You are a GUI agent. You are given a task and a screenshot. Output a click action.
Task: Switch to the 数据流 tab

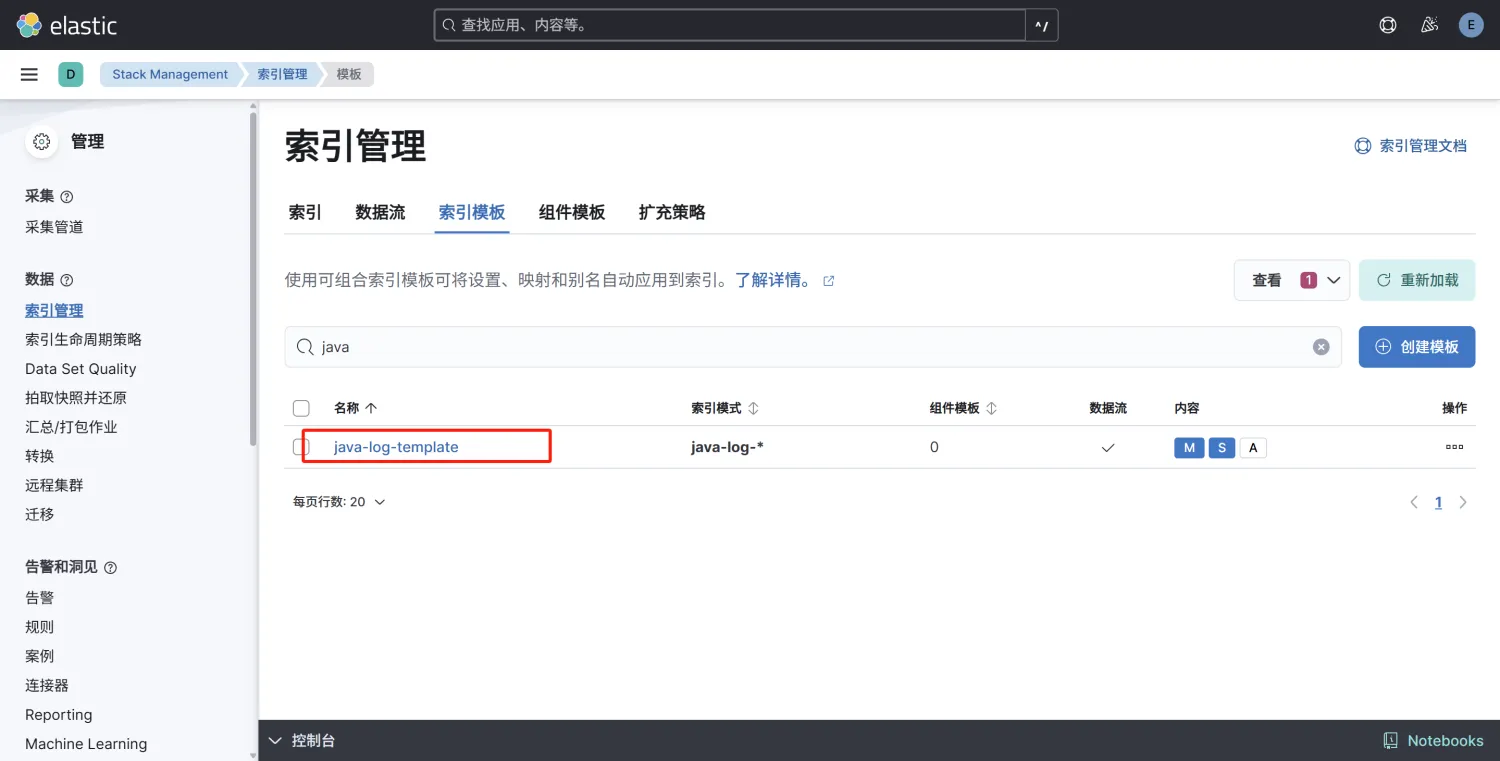pos(380,212)
